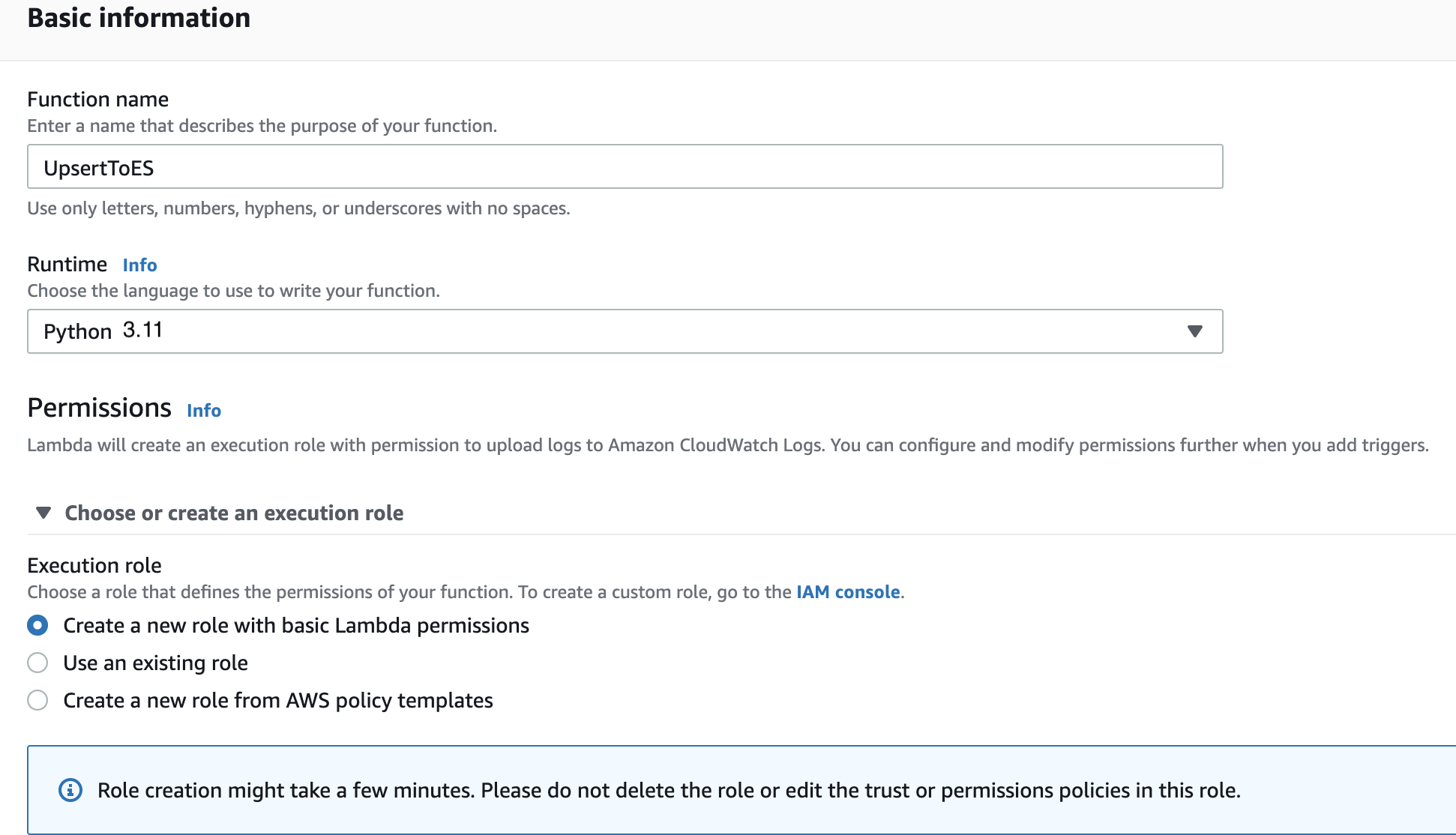Open the IAM console link
This screenshot has width=1456, height=835.
click(x=847, y=591)
